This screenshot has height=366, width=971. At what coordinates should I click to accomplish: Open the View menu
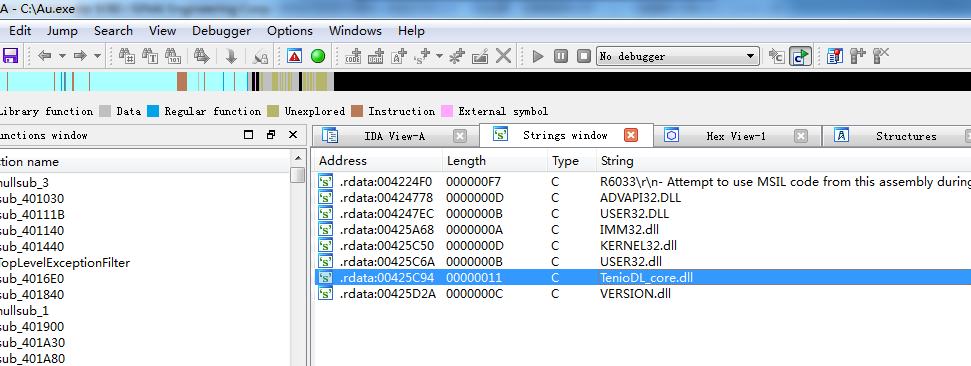(x=162, y=31)
